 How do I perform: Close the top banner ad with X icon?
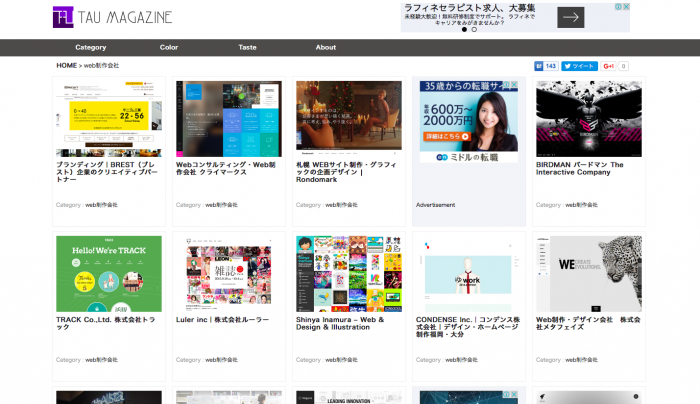626,7
